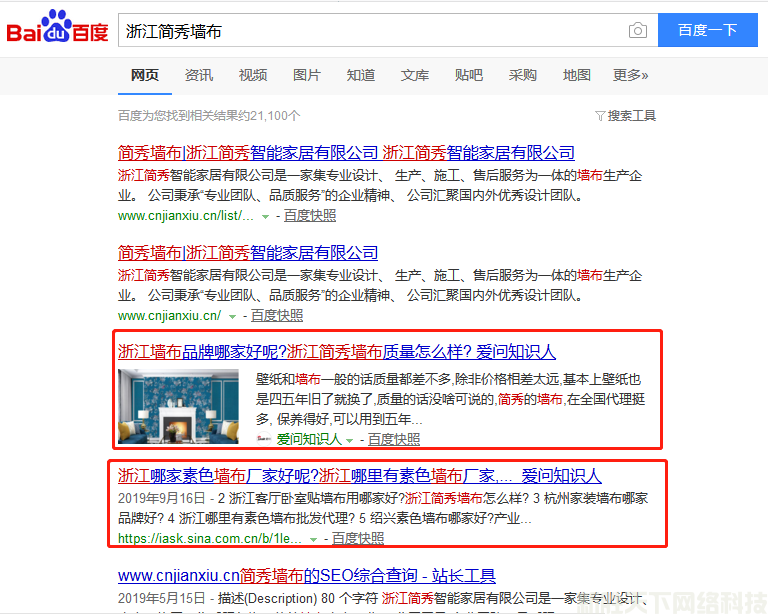
Task: Expand arrow beside www.cnjianxiu.cn/ URL
Action: (x=233, y=316)
